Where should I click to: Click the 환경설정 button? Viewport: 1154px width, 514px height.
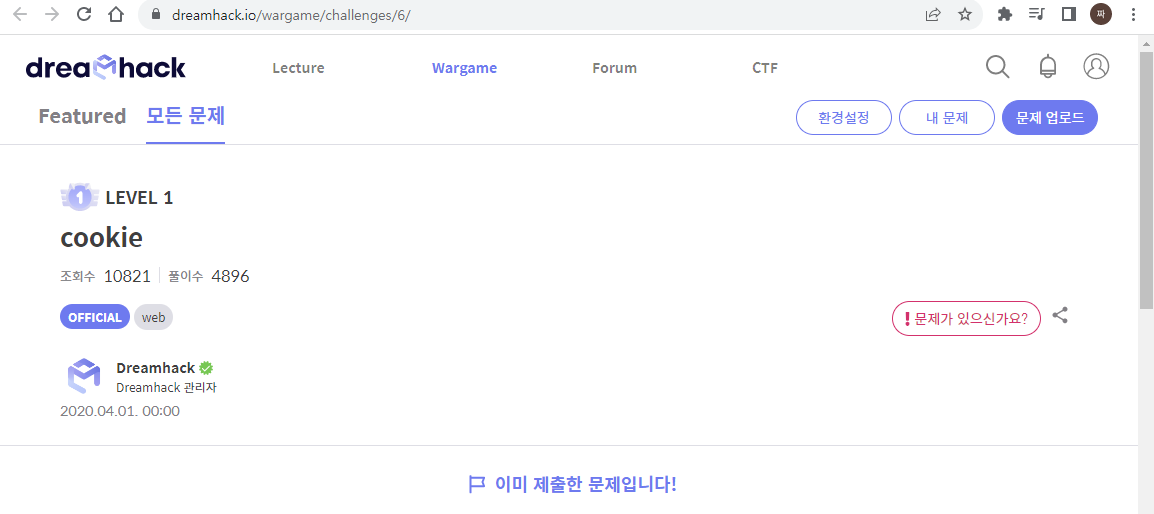pyautogui.click(x=843, y=118)
